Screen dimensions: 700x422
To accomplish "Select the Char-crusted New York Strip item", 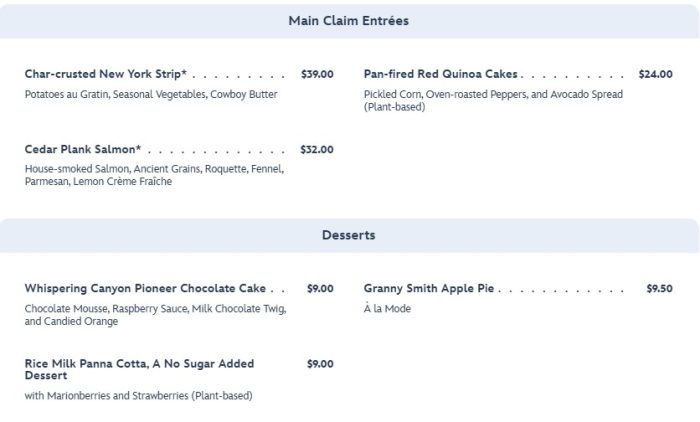I will tap(106, 74).
